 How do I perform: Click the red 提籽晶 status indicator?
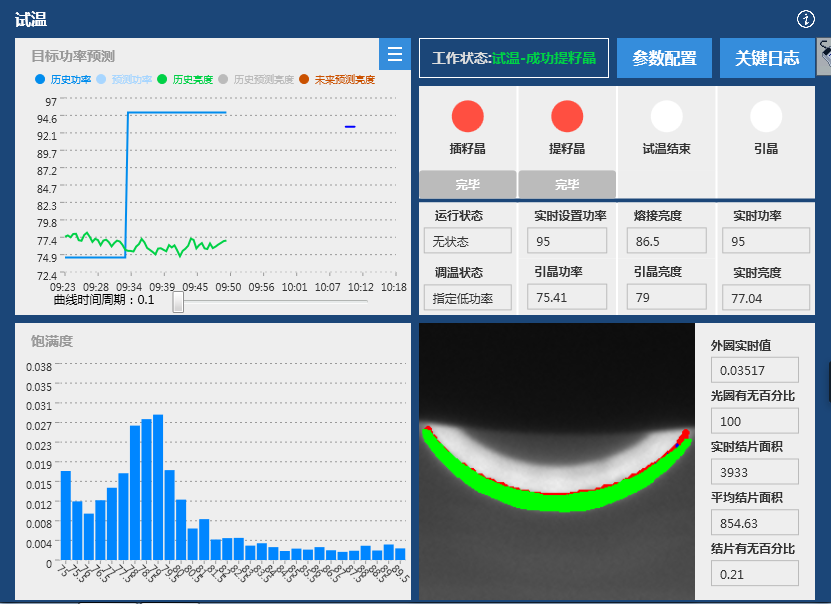(x=567, y=117)
